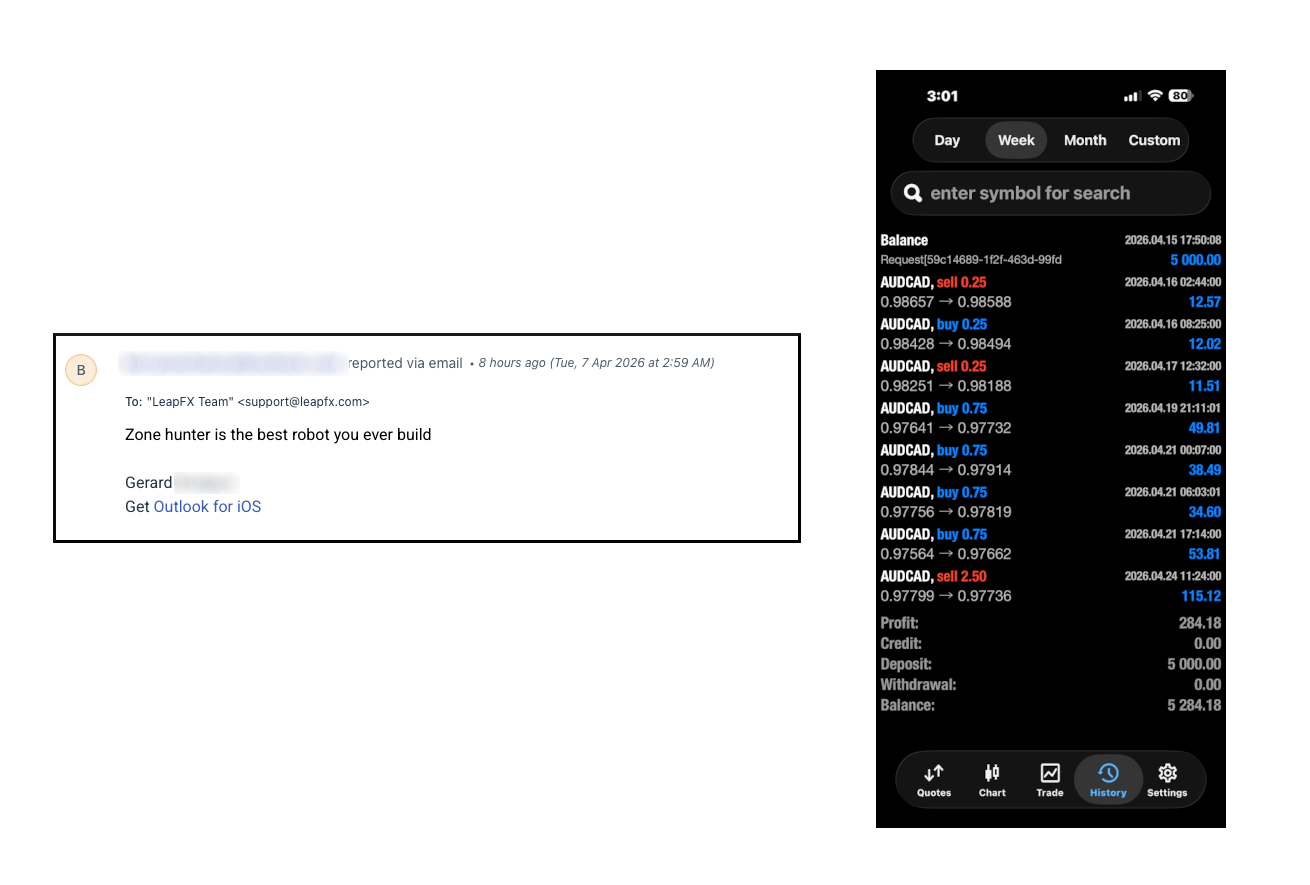Click the sender avatar B

(x=81, y=370)
